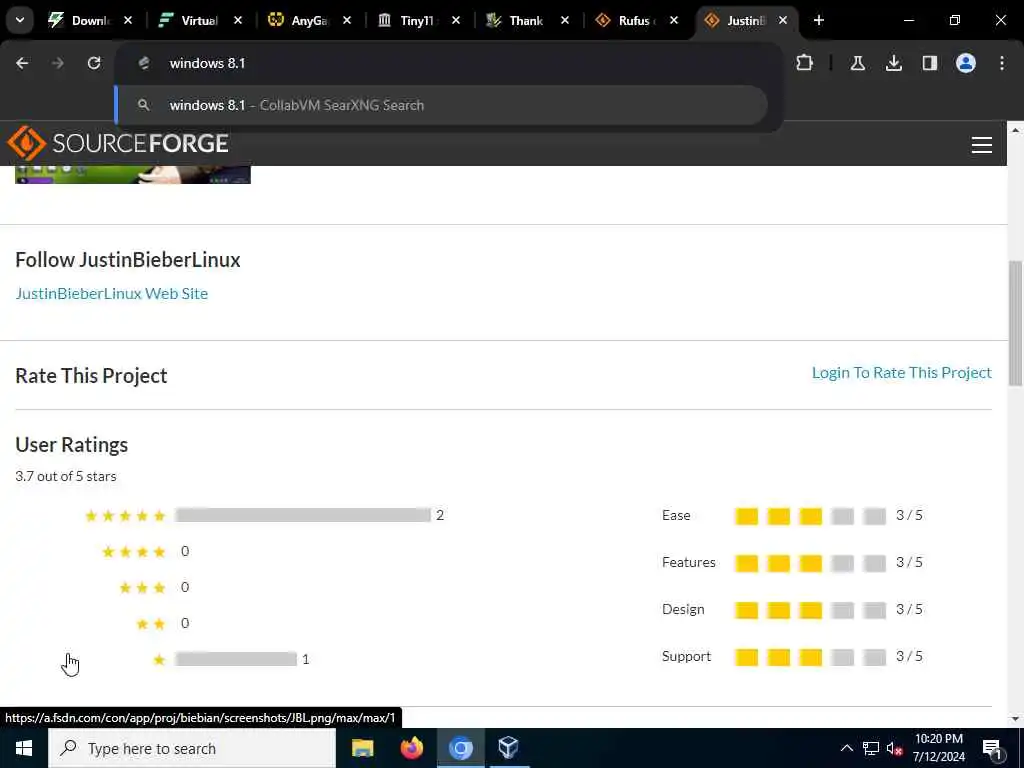
Task: Click the address bar with 'windows 8.1'
Action: pos(447,63)
